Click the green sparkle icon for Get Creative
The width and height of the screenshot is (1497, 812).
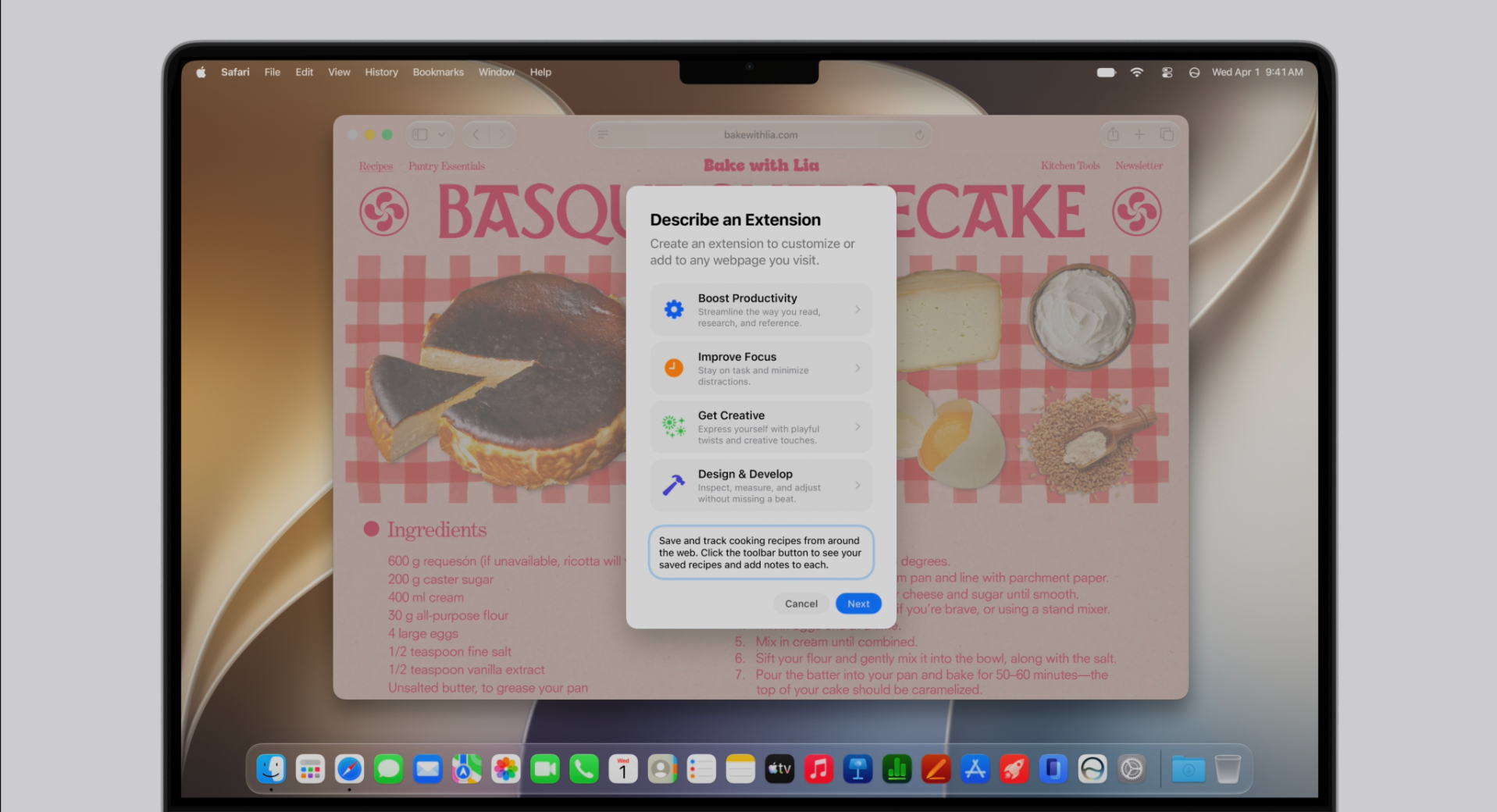point(673,426)
